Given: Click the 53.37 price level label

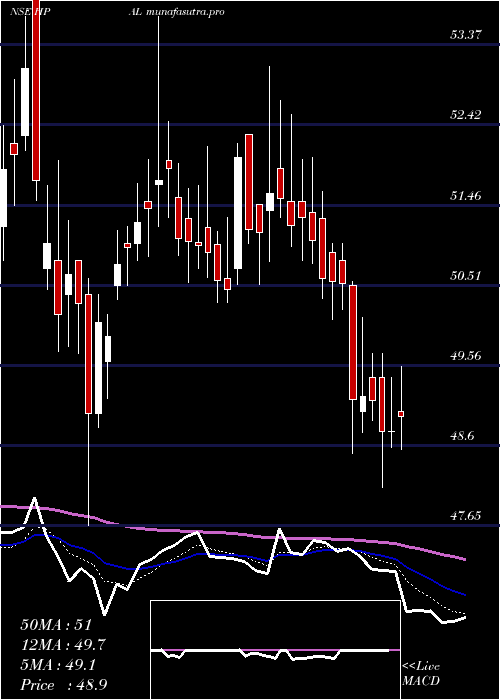Looking at the screenshot, I should (466, 35).
